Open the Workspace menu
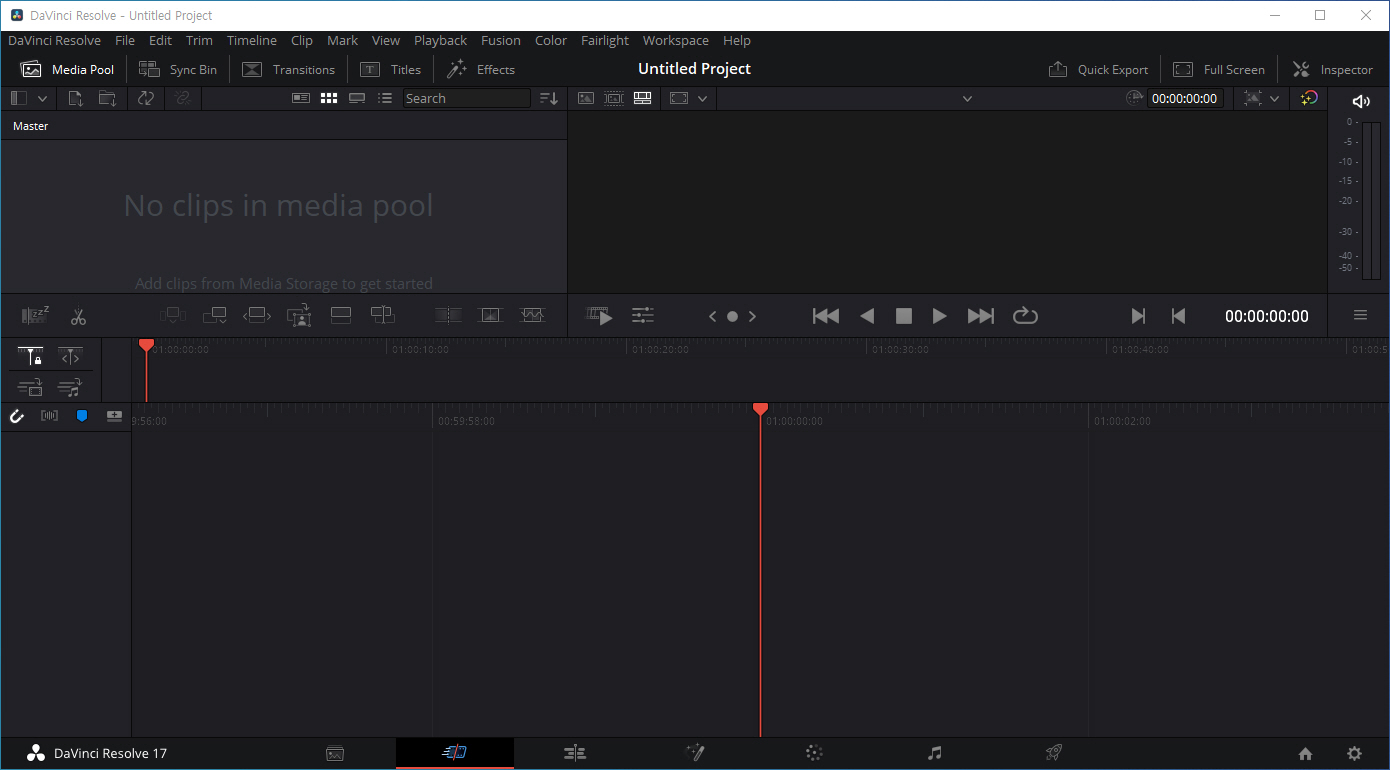The width and height of the screenshot is (1390, 770). 676,41
